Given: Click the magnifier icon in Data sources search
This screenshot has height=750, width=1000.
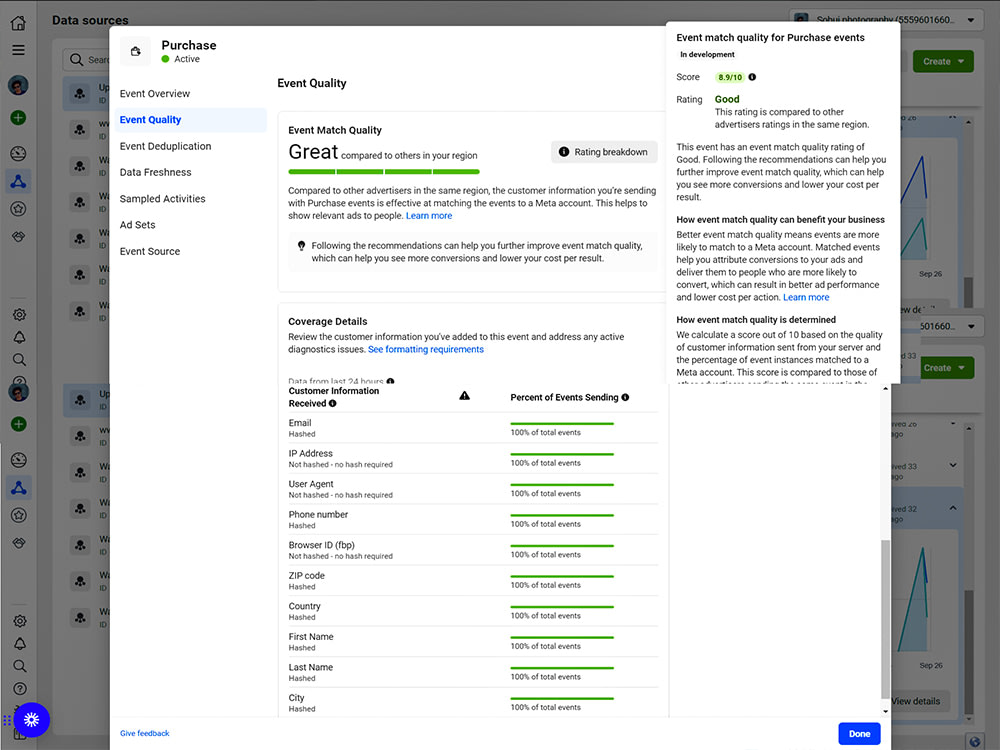Looking at the screenshot, I should click(x=77, y=60).
